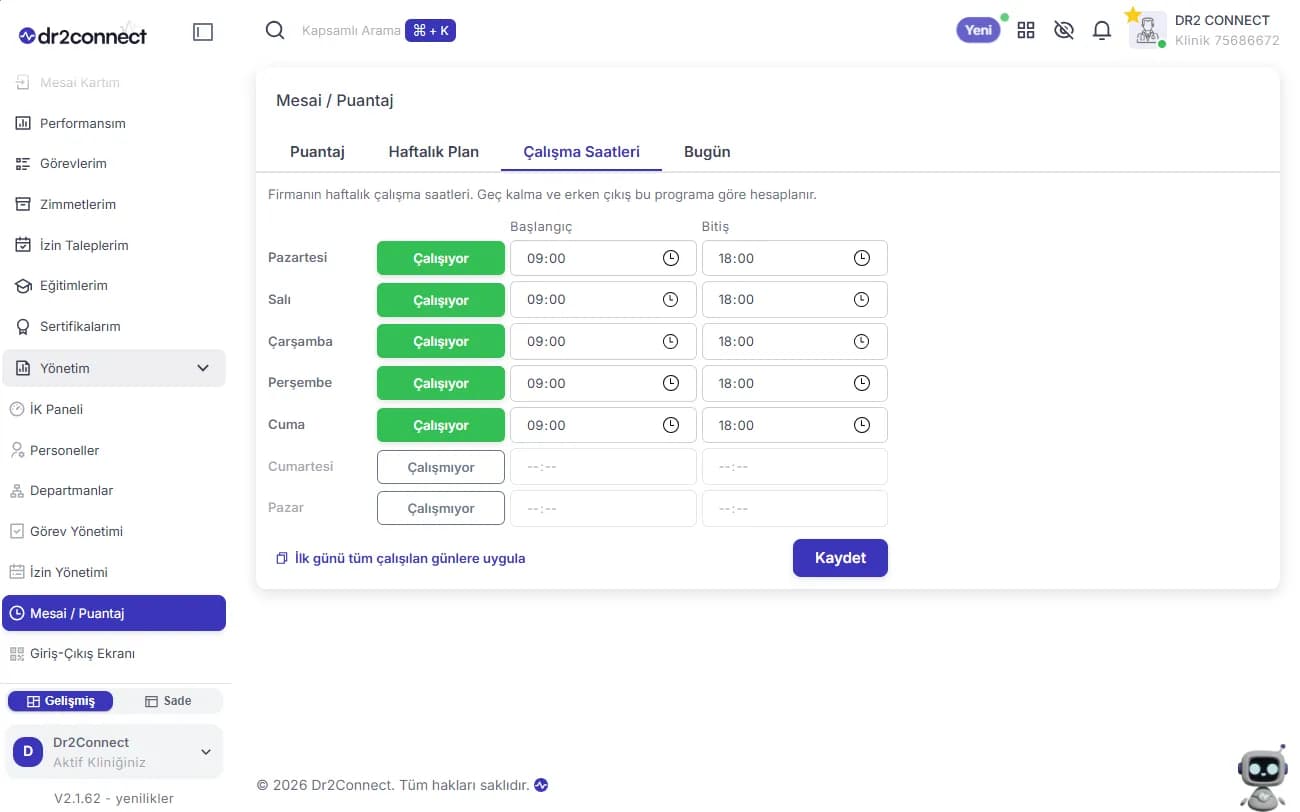This screenshot has width=1300, height=812.
Task: Click the search magnifier icon
Action: 275,30
